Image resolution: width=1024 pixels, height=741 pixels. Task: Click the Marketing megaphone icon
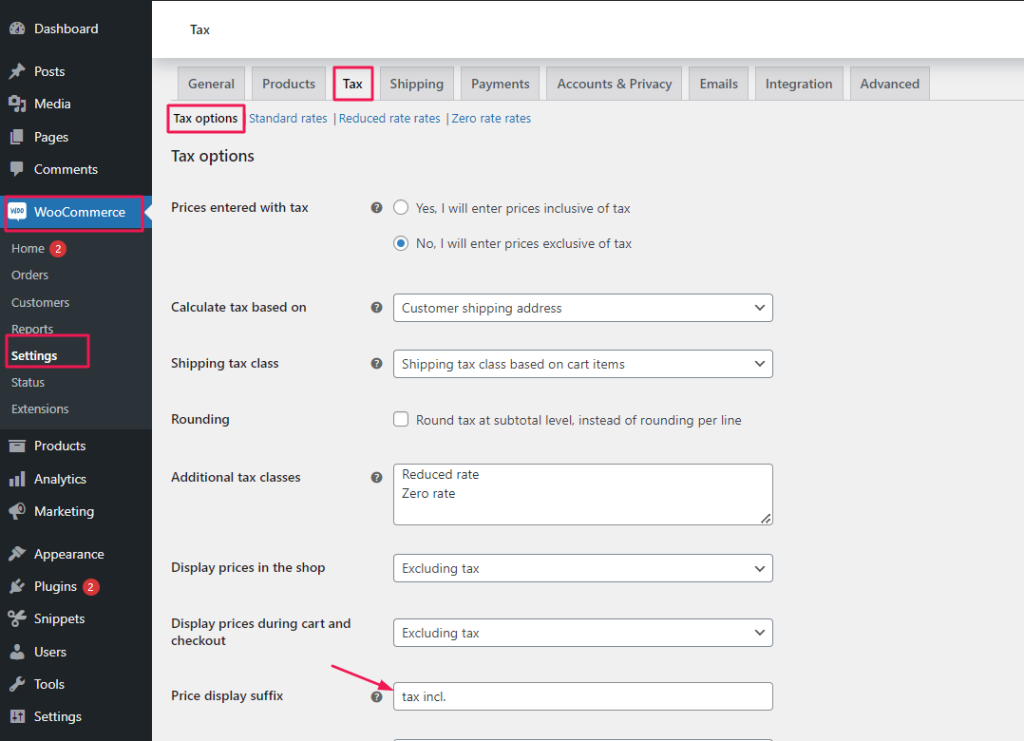point(17,511)
